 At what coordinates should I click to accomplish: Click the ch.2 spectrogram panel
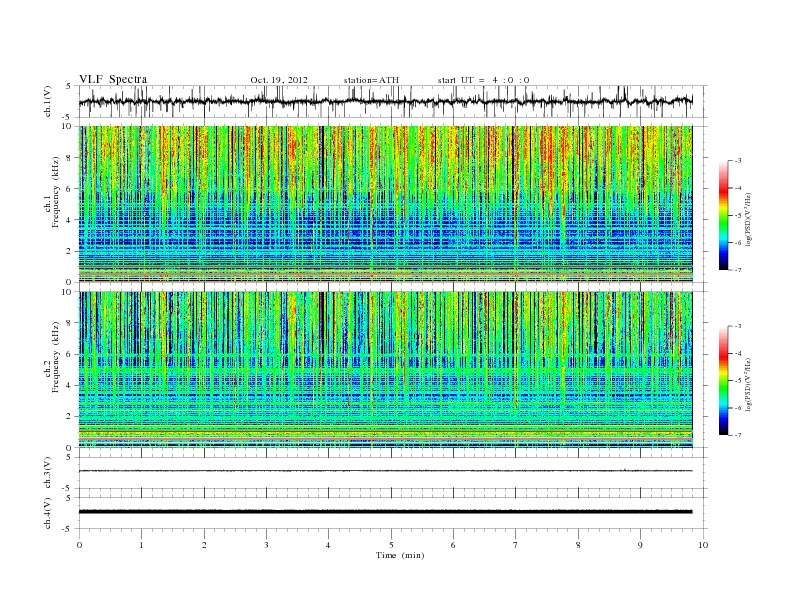(386, 370)
